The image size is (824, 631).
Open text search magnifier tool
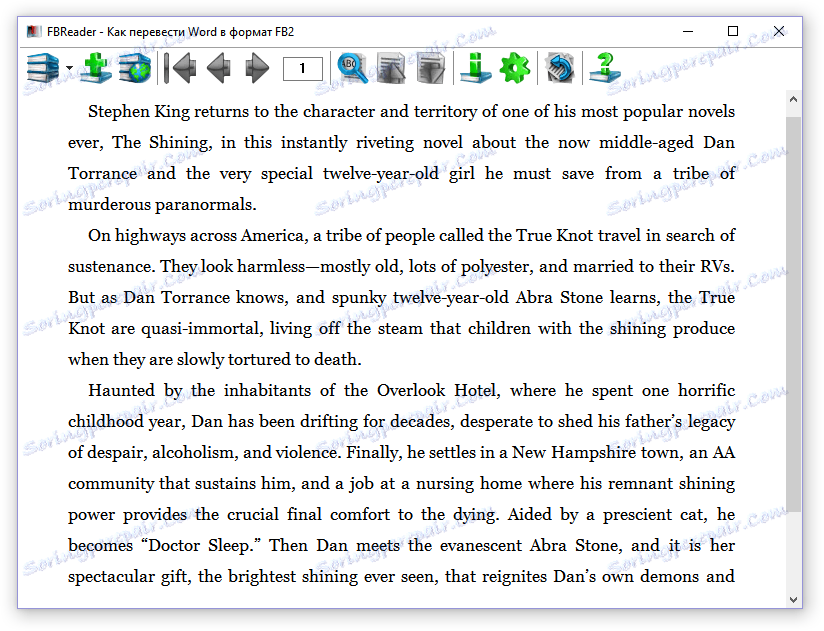click(353, 68)
